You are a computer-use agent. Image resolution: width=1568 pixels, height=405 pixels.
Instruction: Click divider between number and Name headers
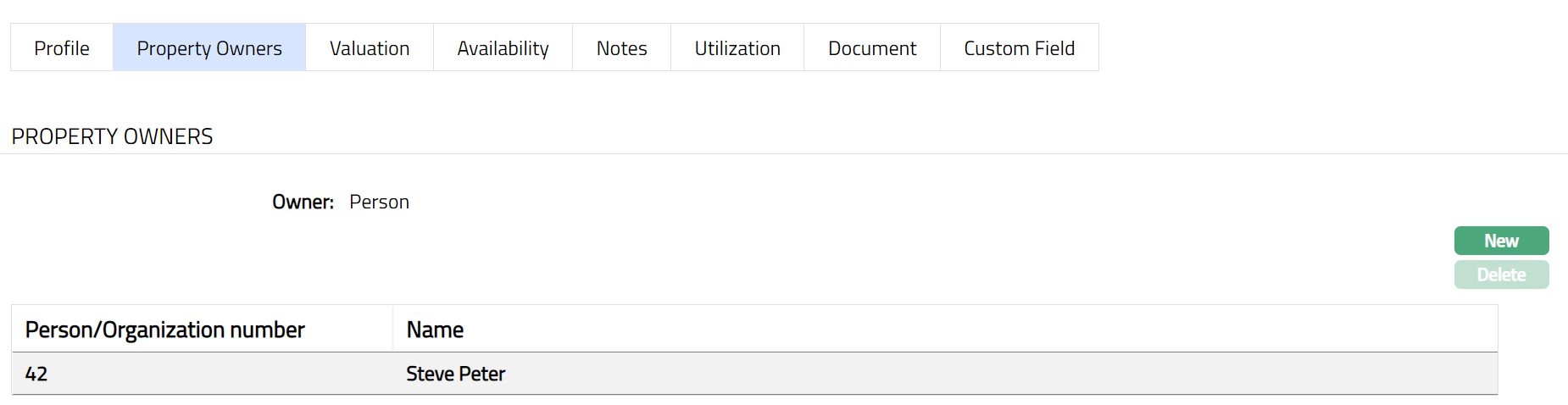393,330
